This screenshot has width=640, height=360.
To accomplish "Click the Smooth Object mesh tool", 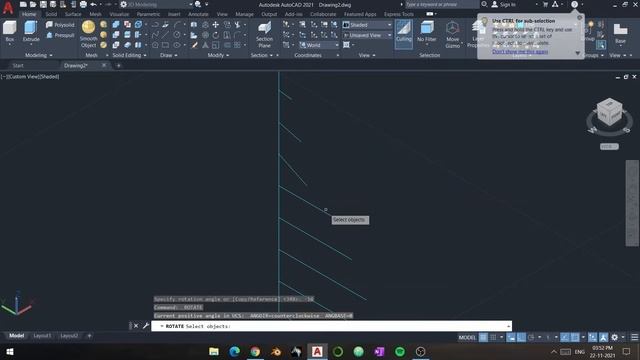I will [x=89, y=34].
